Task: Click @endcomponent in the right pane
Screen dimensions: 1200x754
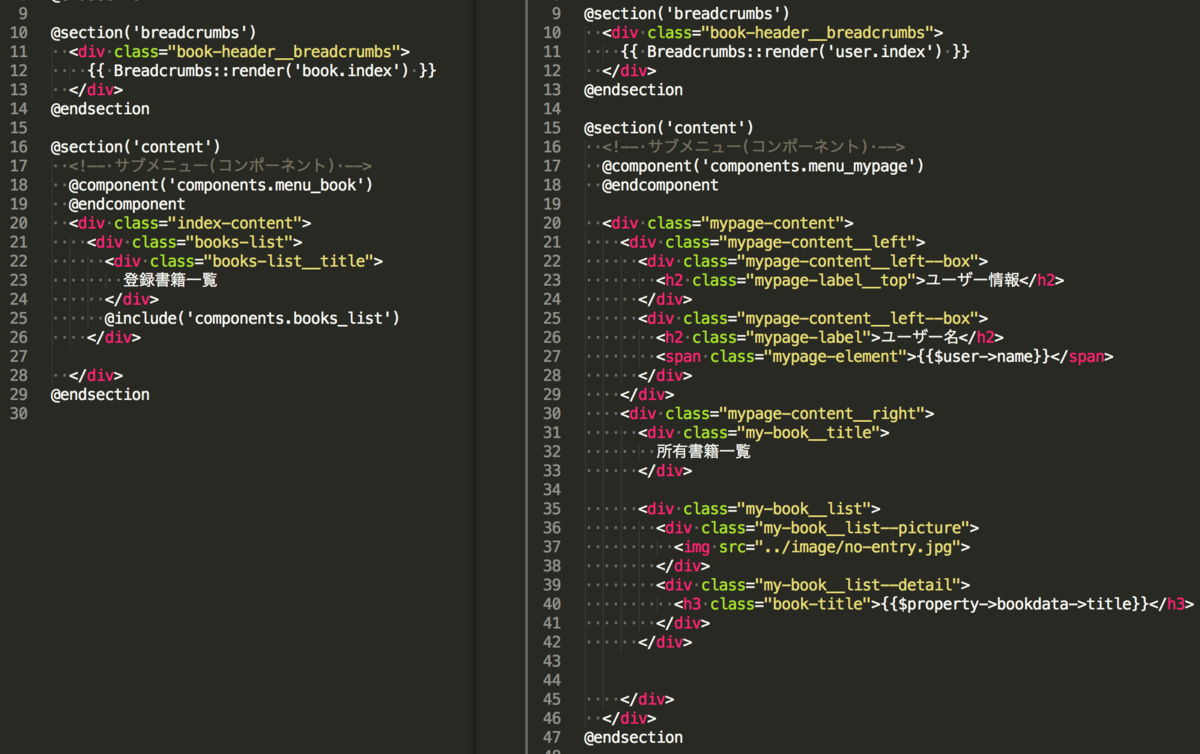Action: [x=660, y=185]
